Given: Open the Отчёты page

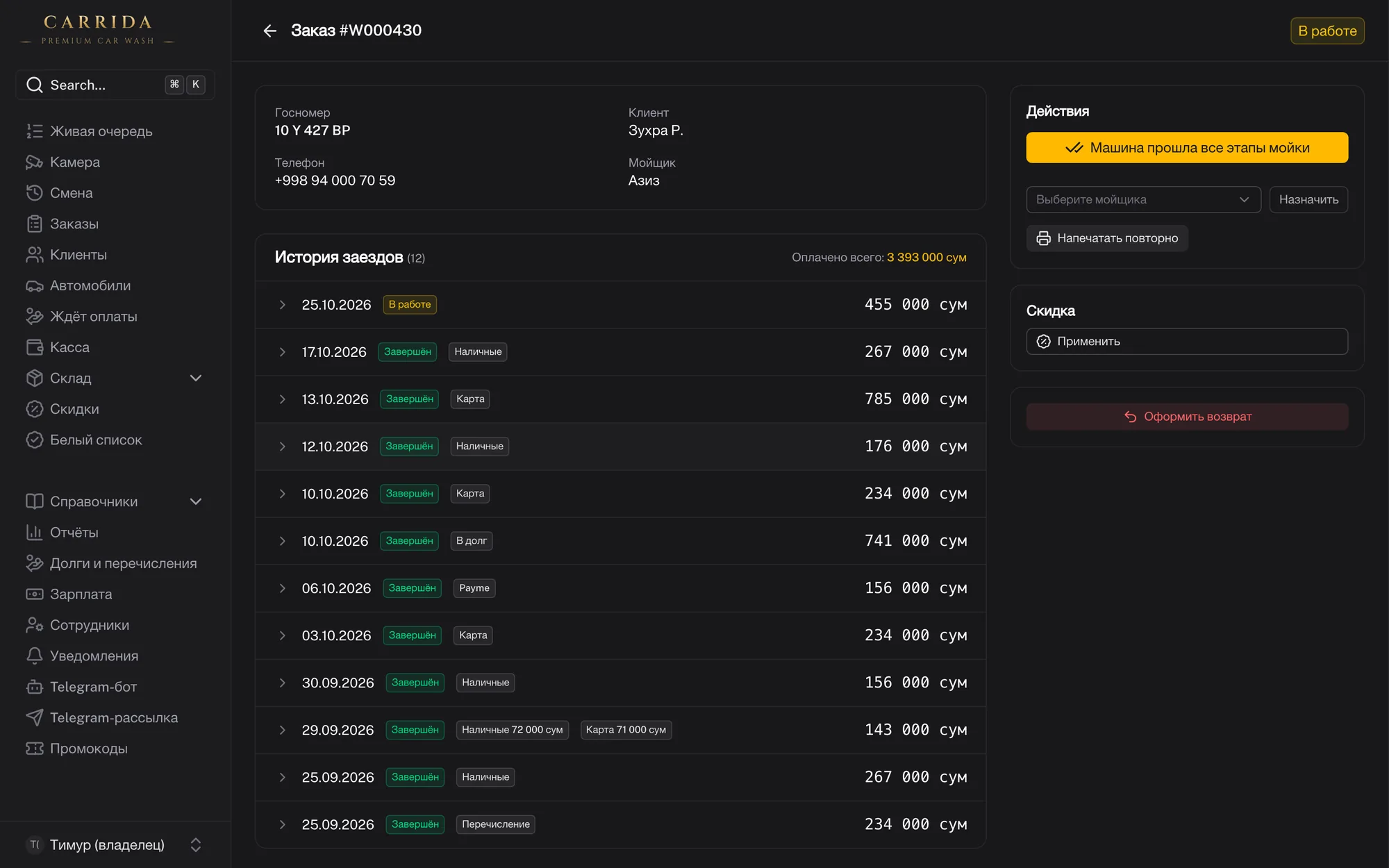Looking at the screenshot, I should 115,533.
